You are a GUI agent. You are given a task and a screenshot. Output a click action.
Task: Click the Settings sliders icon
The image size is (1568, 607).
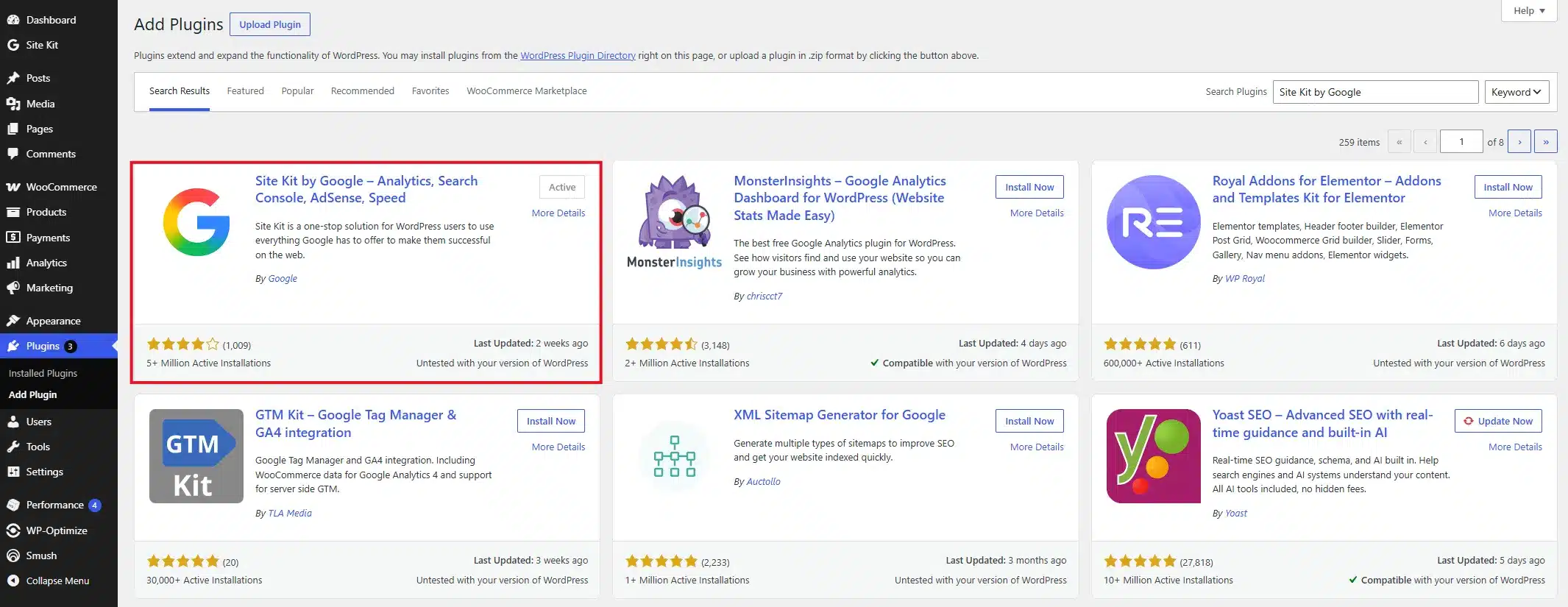tap(13, 472)
